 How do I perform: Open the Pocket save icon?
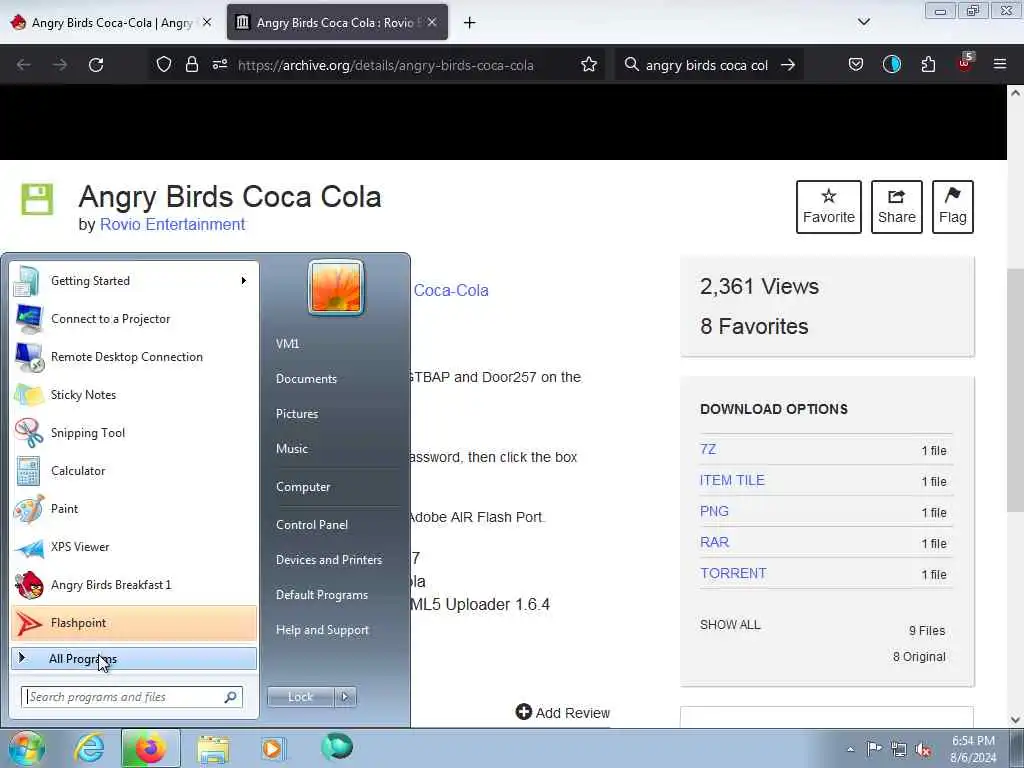[x=856, y=64]
